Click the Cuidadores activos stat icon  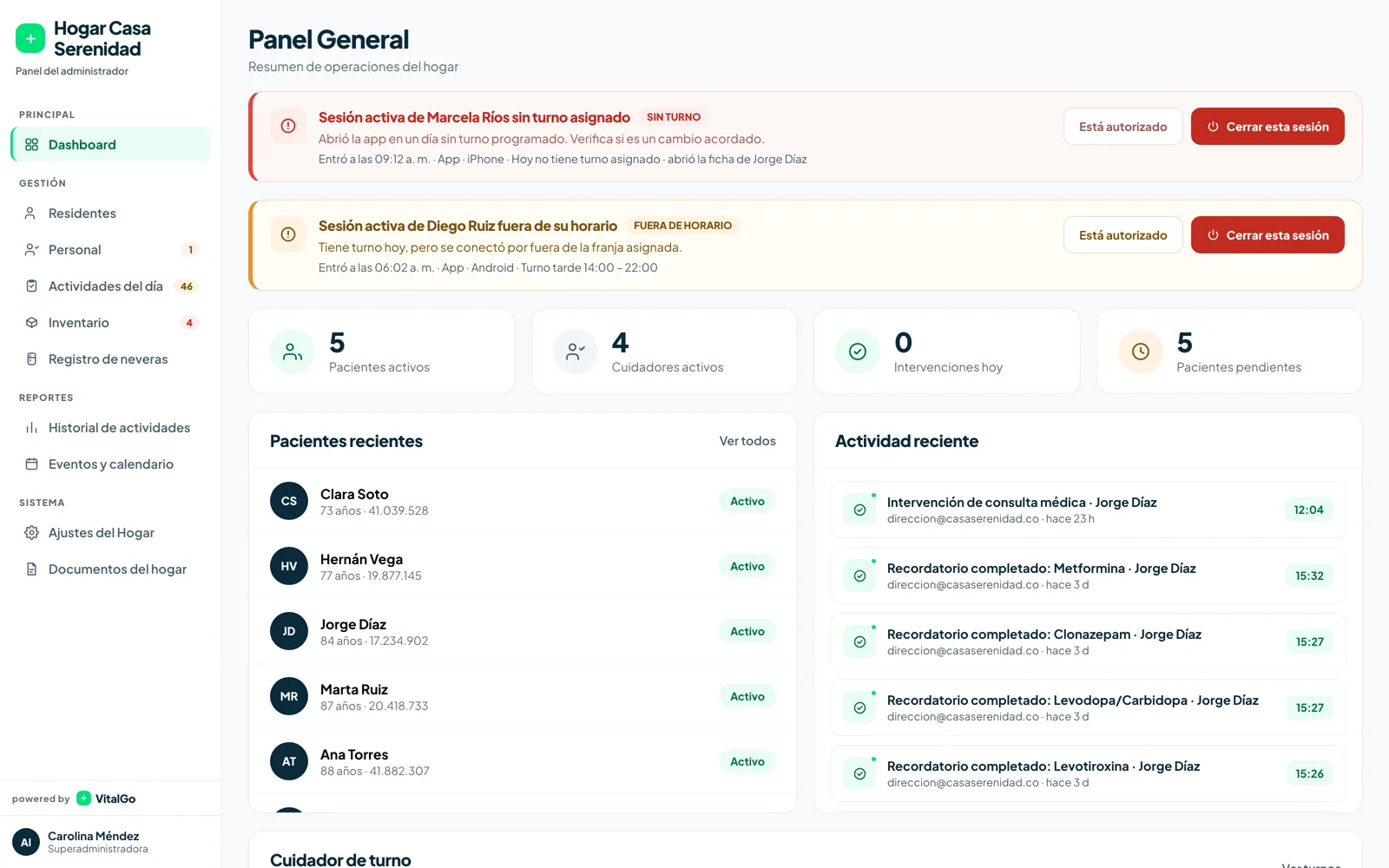click(576, 352)
